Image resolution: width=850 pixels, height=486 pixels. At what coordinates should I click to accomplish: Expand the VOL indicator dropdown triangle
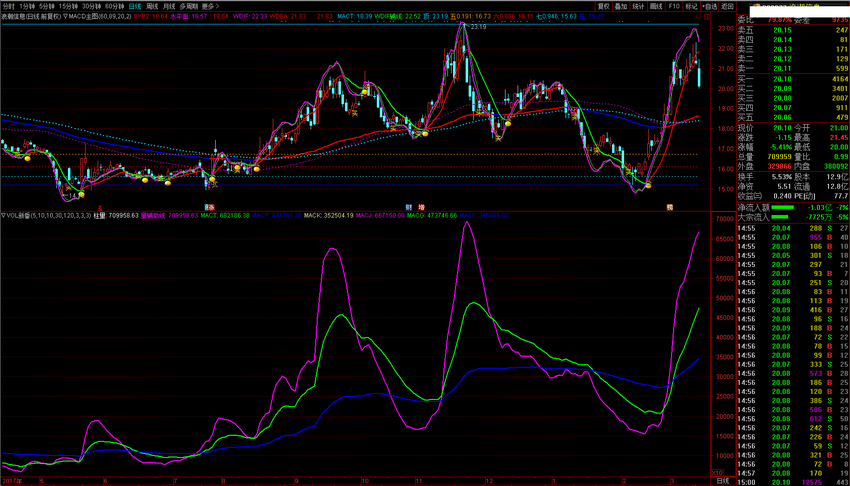pos(3,215)
